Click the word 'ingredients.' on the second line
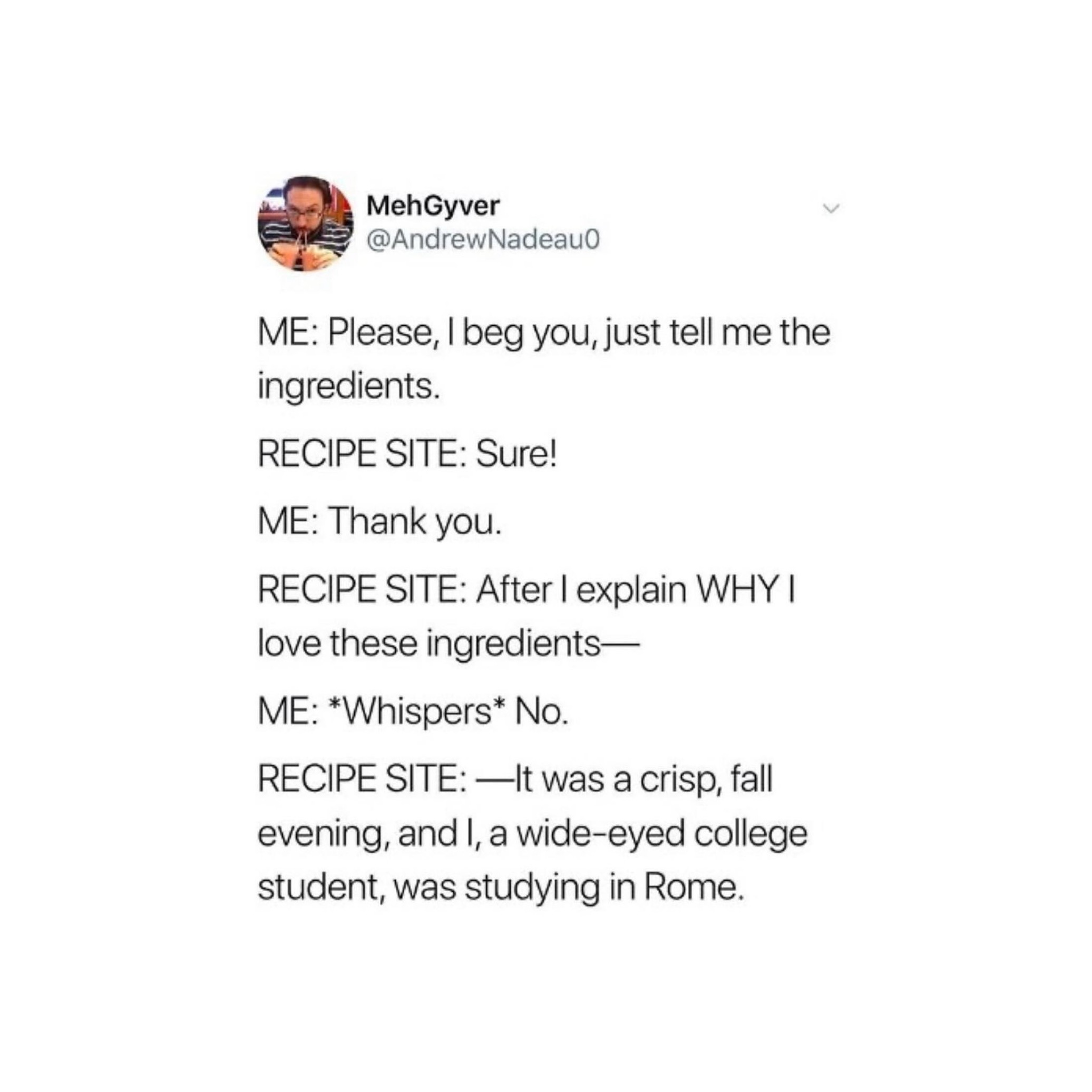The image size is (1092, 1092). pos(349,387)
